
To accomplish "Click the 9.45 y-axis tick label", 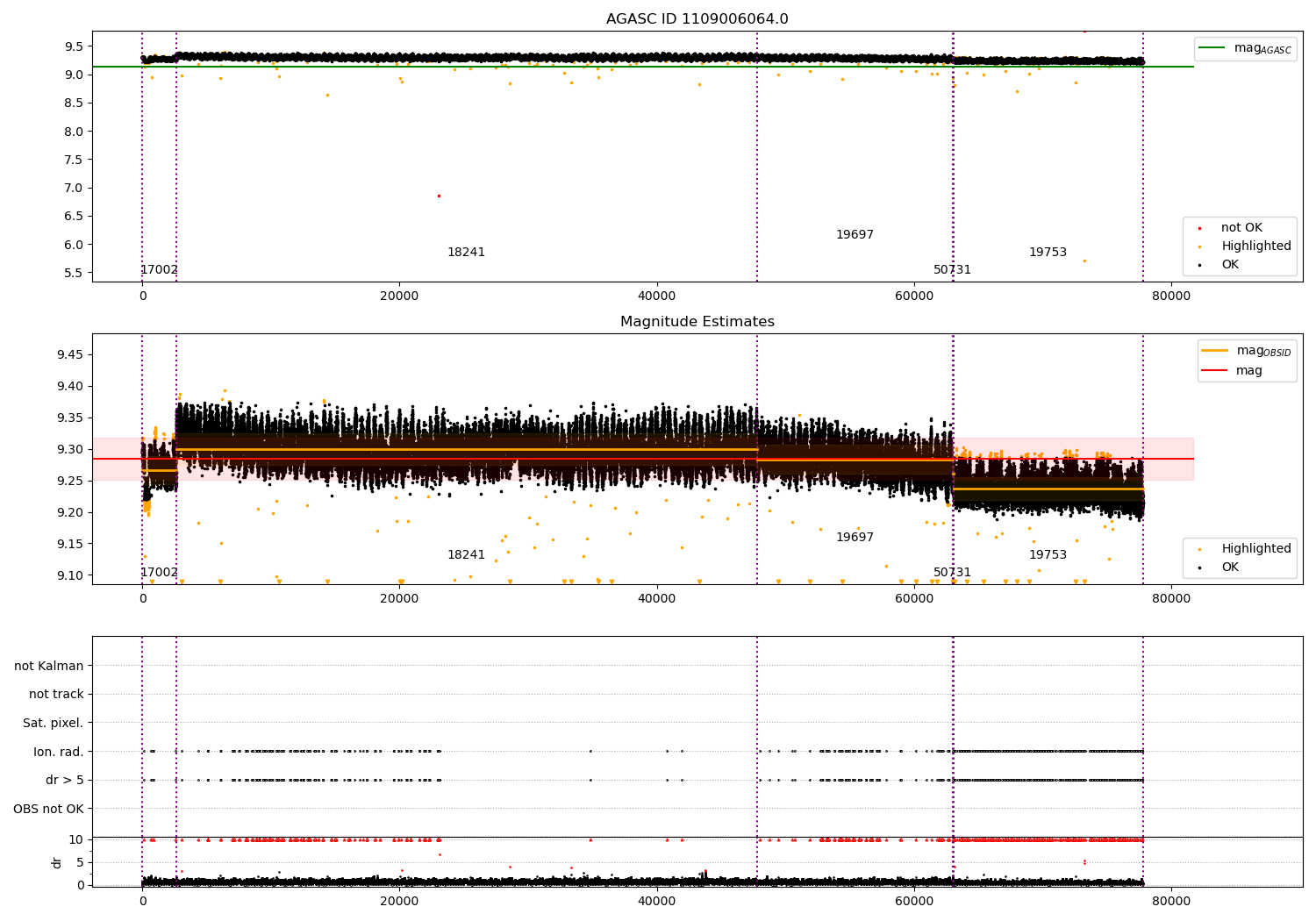I will click(x=70, y=354).
